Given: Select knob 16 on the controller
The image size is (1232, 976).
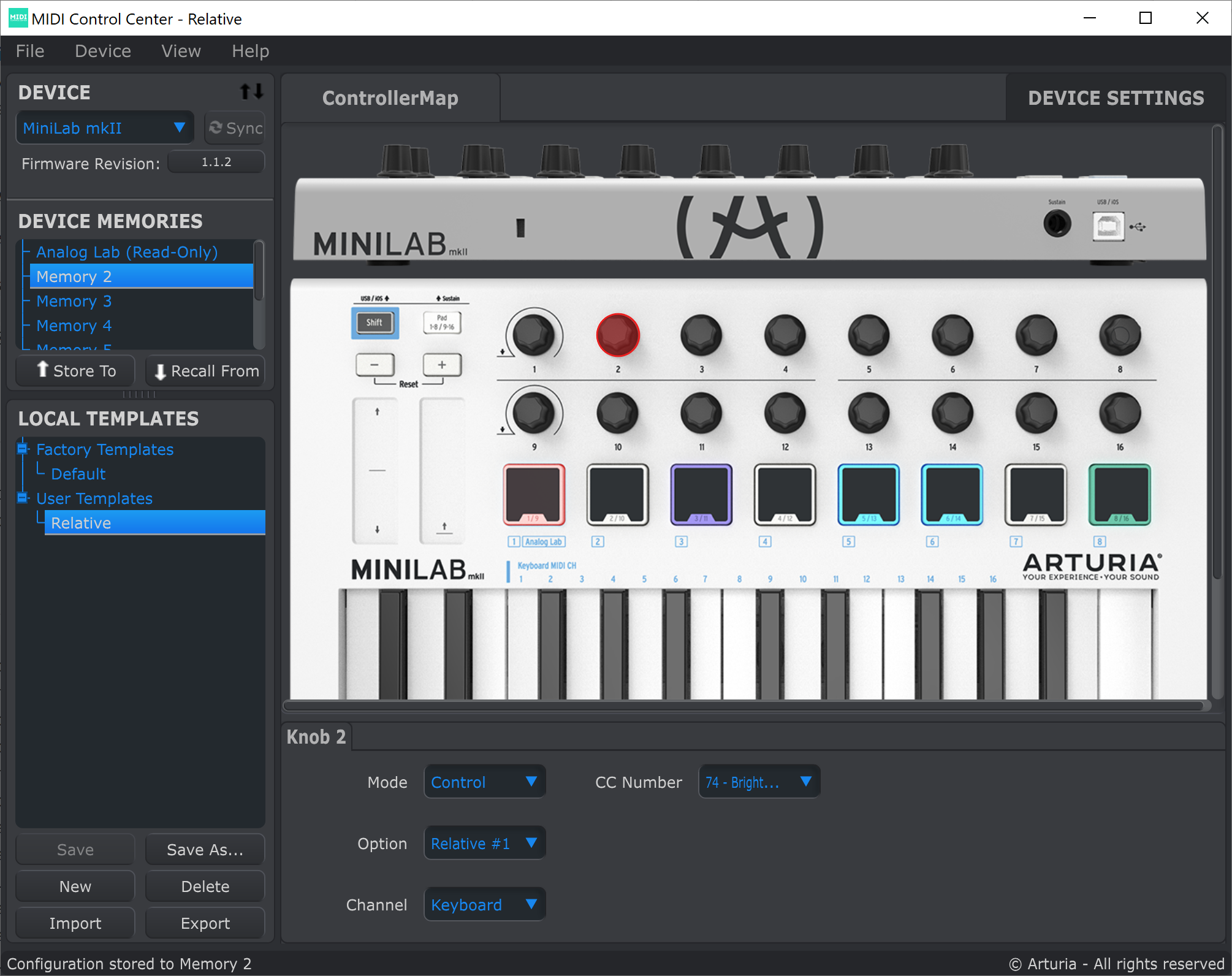Looking at the screenshot, I should point(1120,413).
